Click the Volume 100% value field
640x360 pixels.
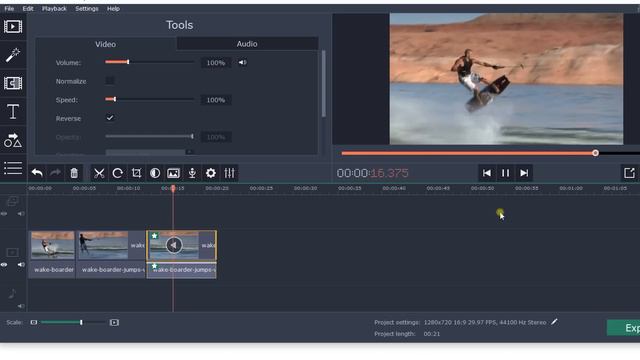coord(216,63)
